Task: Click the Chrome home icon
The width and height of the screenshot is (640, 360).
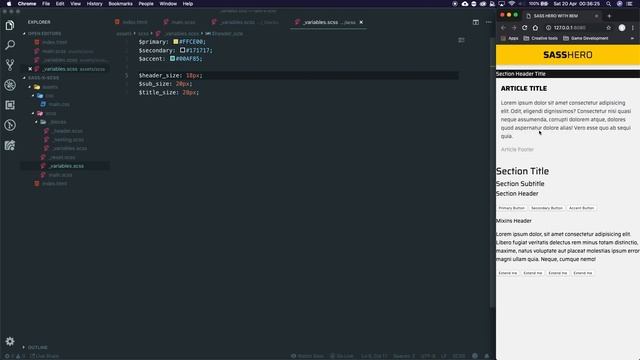Action: click(x=535, y=28)
